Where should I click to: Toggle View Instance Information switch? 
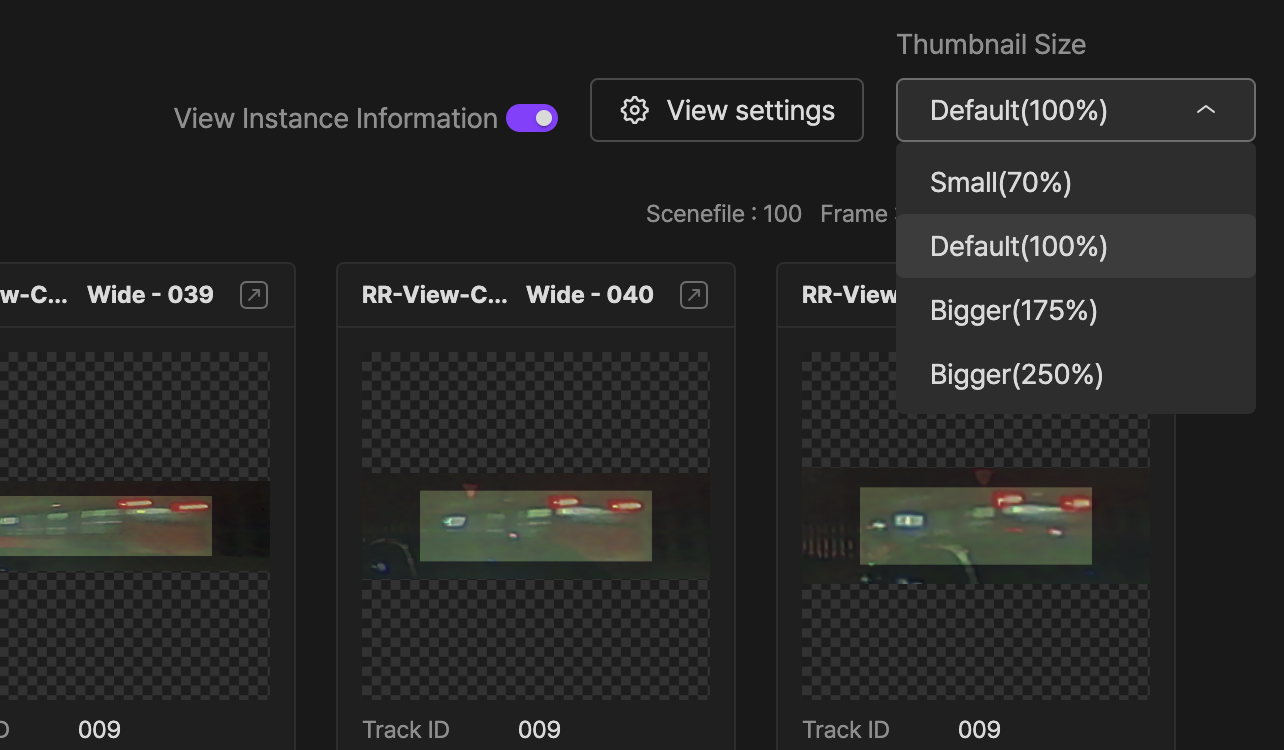(x=532, y=118)
